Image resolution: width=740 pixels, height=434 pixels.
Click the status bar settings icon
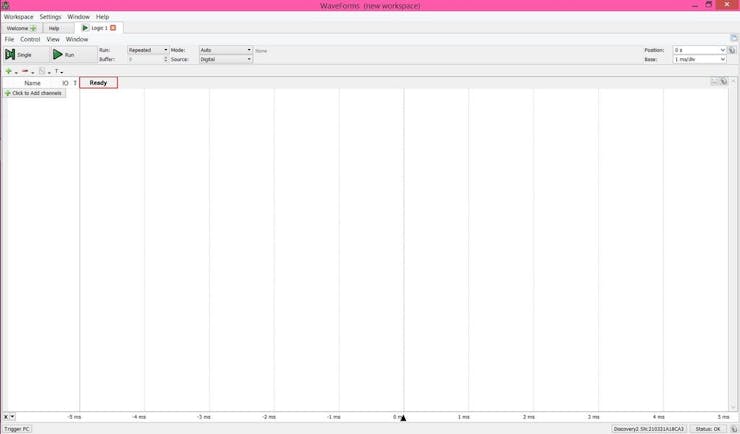click(x=733, y=429)
